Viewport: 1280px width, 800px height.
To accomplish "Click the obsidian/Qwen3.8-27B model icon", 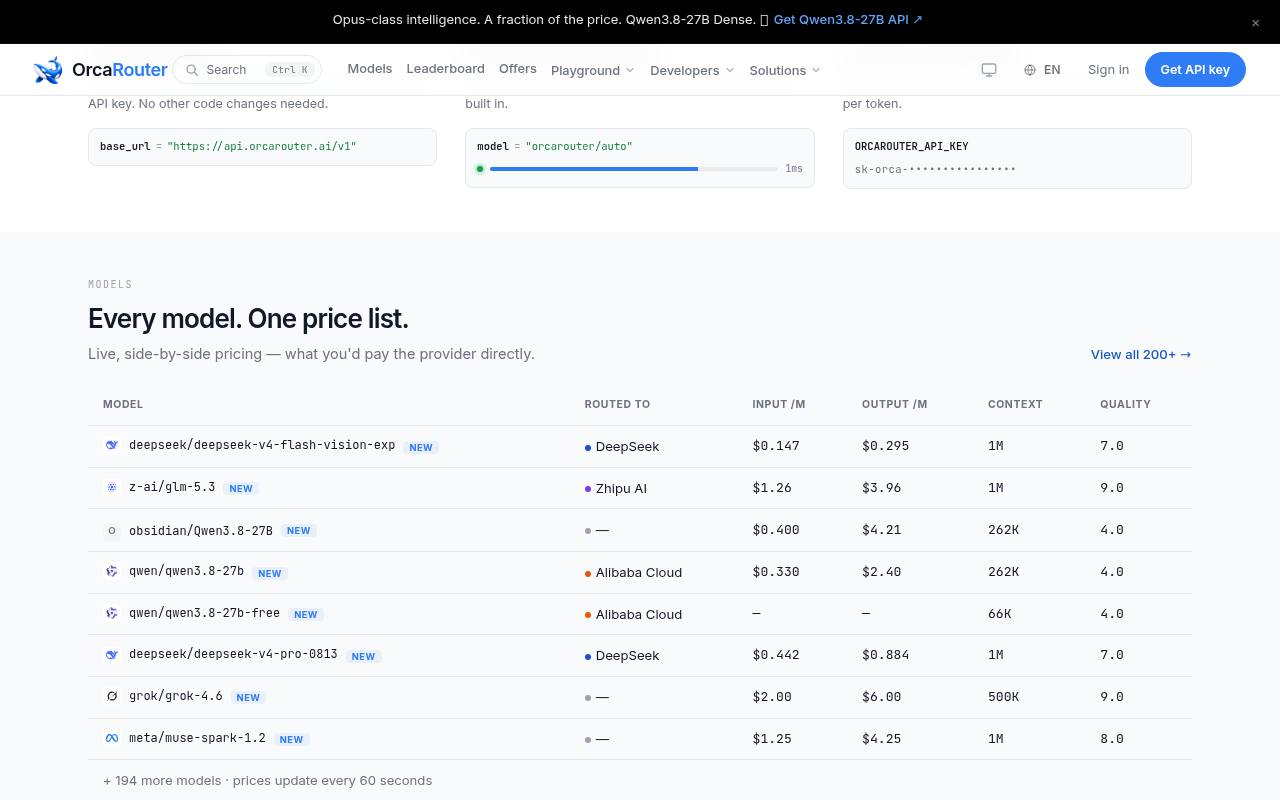I will [x=112, y=530].
